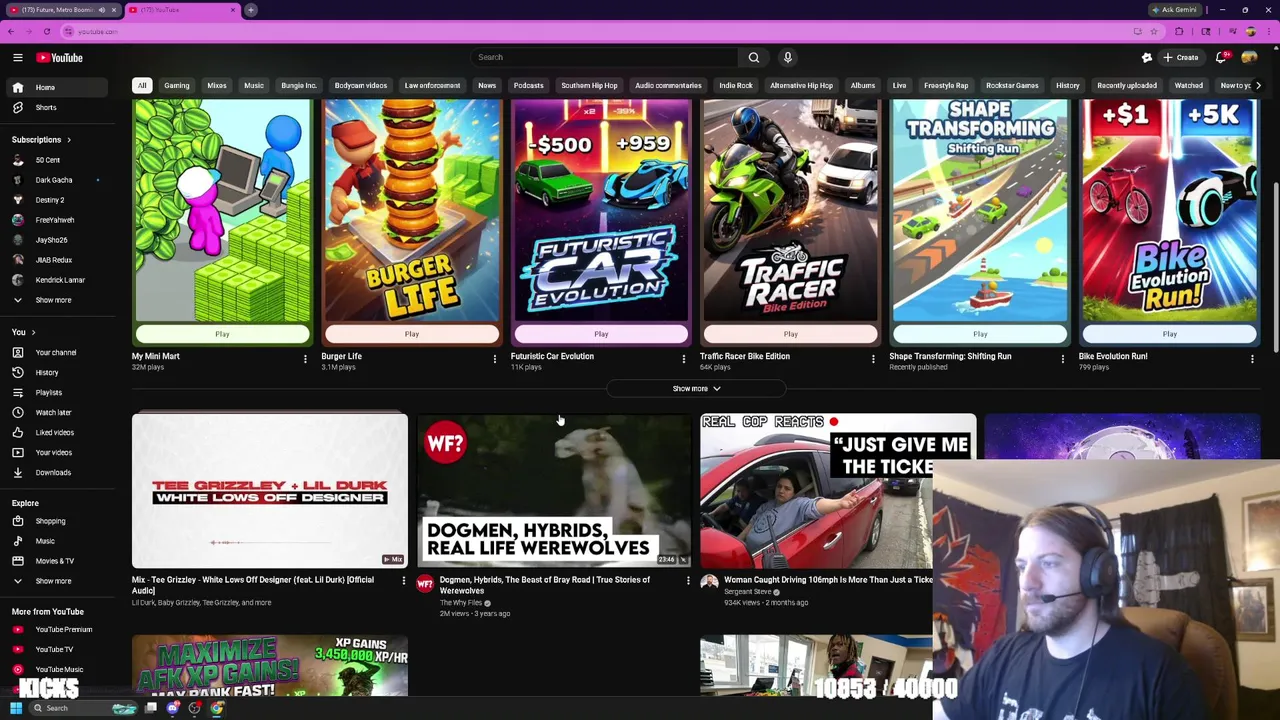
Task: Select the Southern Hip Hop chip
Action: pos(589,85)
